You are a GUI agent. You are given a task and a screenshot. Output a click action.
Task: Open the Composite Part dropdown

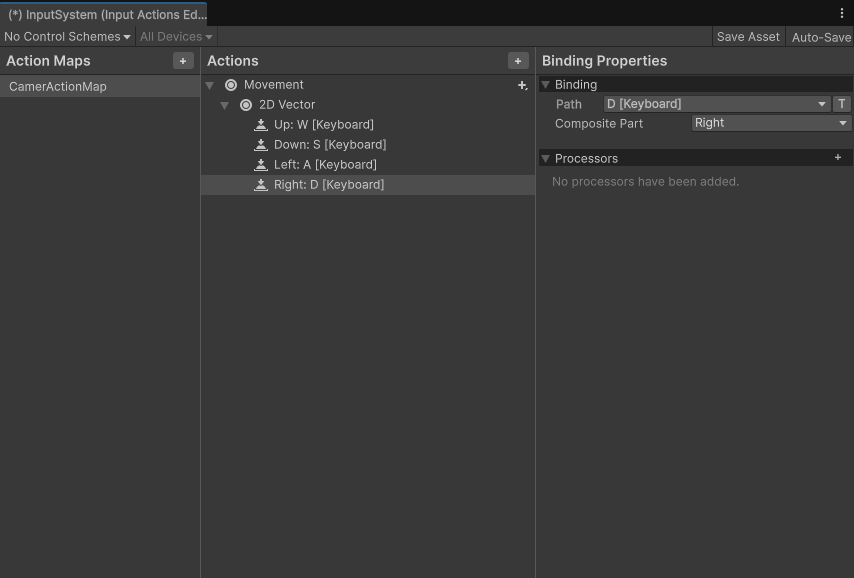(x=771, y=123)
